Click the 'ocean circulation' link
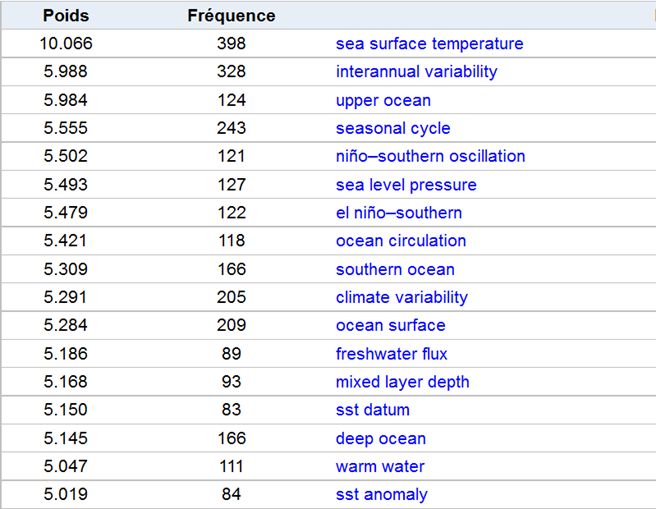This screenshot has width=656, height=509. pos(401,240)
